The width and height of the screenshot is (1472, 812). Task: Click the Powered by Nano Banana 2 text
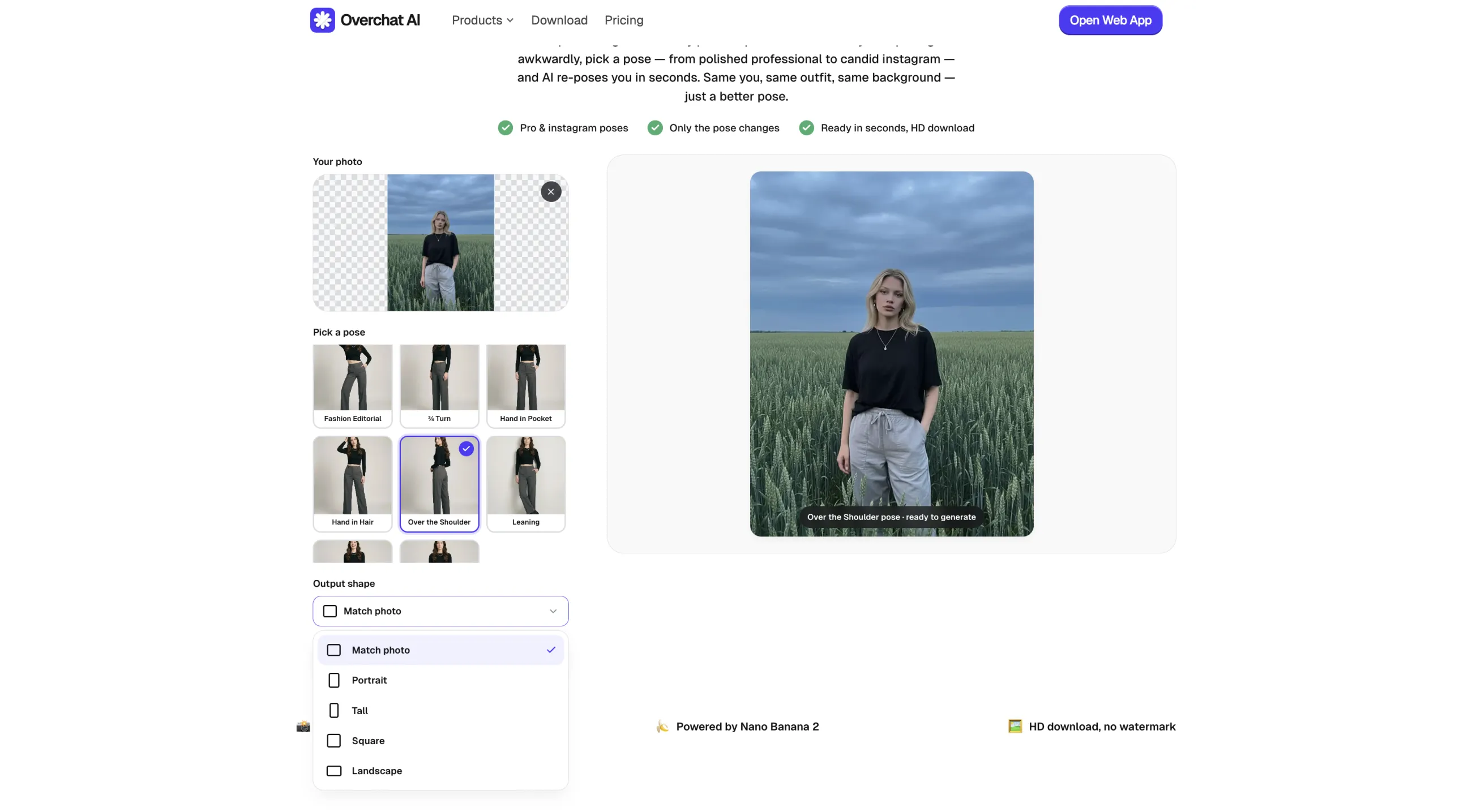click(747, 727)
